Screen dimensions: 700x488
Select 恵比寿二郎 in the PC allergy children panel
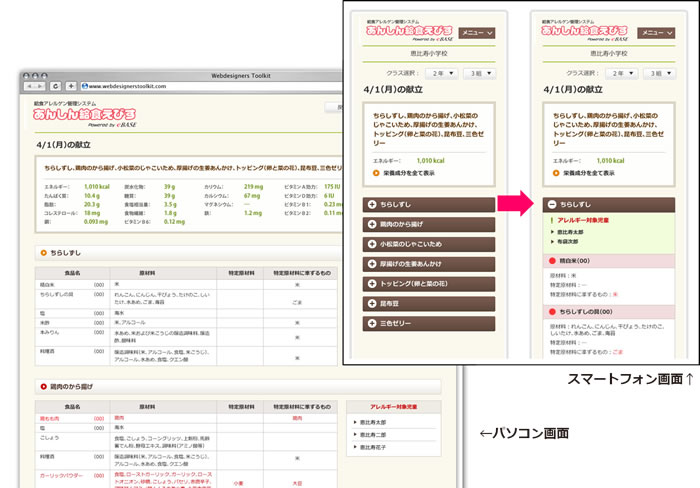click(373, 434)
